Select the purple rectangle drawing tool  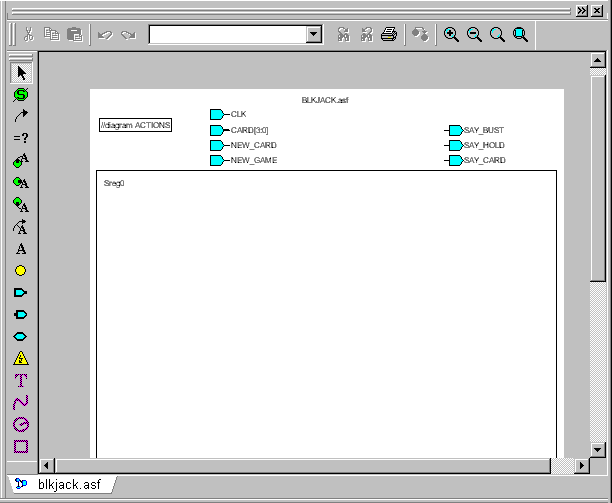[21, 446]
